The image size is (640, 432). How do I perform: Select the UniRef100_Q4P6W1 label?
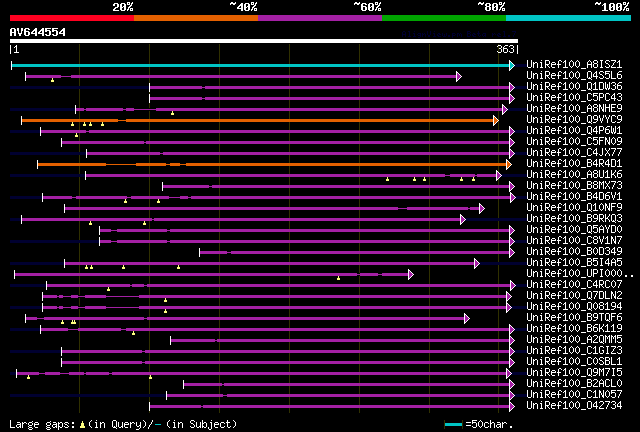574,131
